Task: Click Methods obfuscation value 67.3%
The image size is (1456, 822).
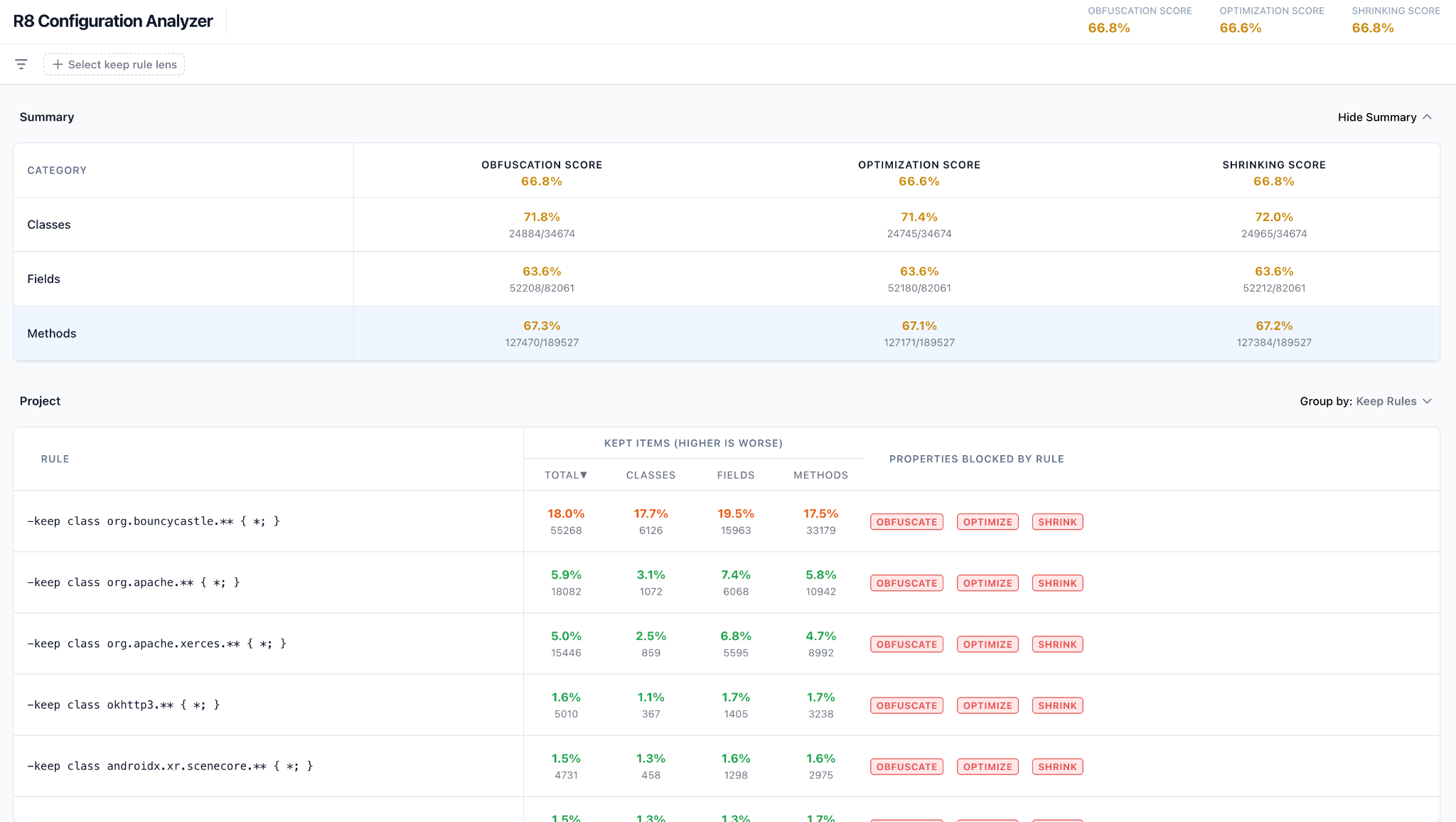Action: (542, 326)
